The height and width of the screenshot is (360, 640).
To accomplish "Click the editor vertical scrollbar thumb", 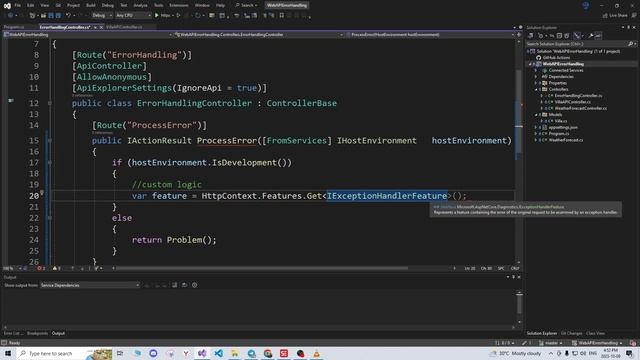I will (519, 112).
